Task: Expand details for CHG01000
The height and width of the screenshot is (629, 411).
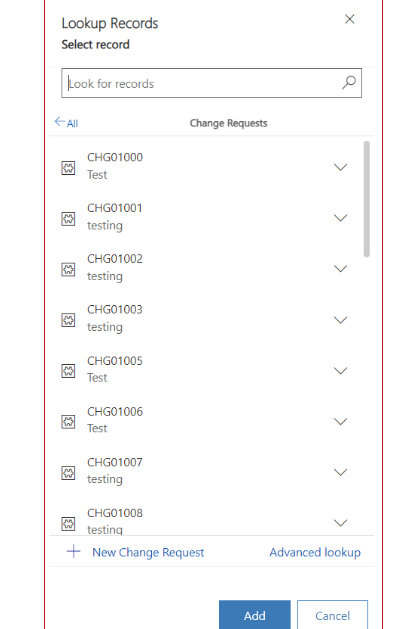Action: (340, 167)
